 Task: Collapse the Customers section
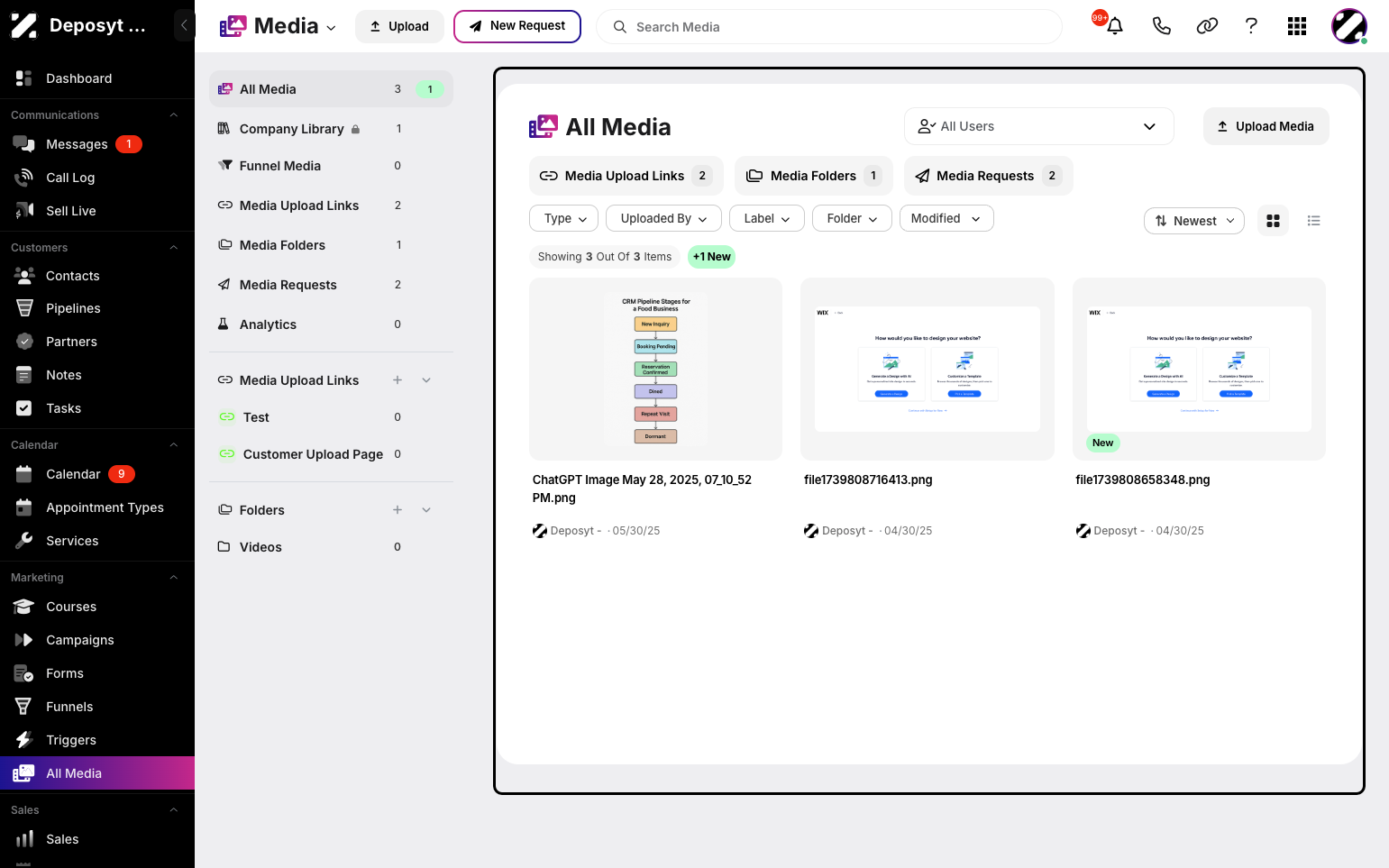click(174, 248)
